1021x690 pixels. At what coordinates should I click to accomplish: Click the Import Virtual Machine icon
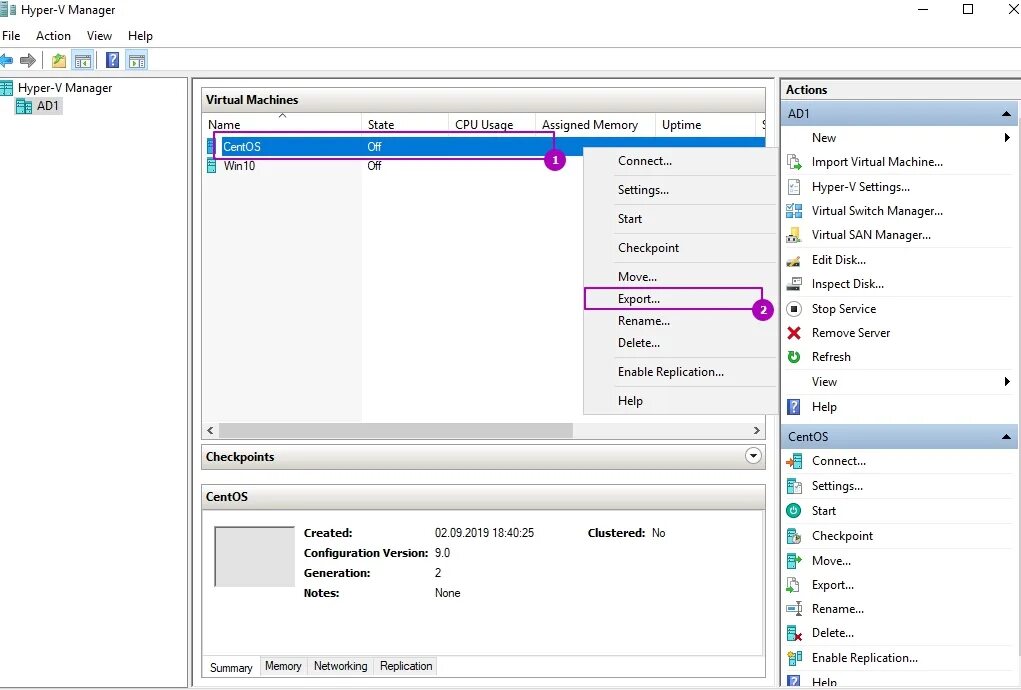pyautogui.click(x=794, y=162)
